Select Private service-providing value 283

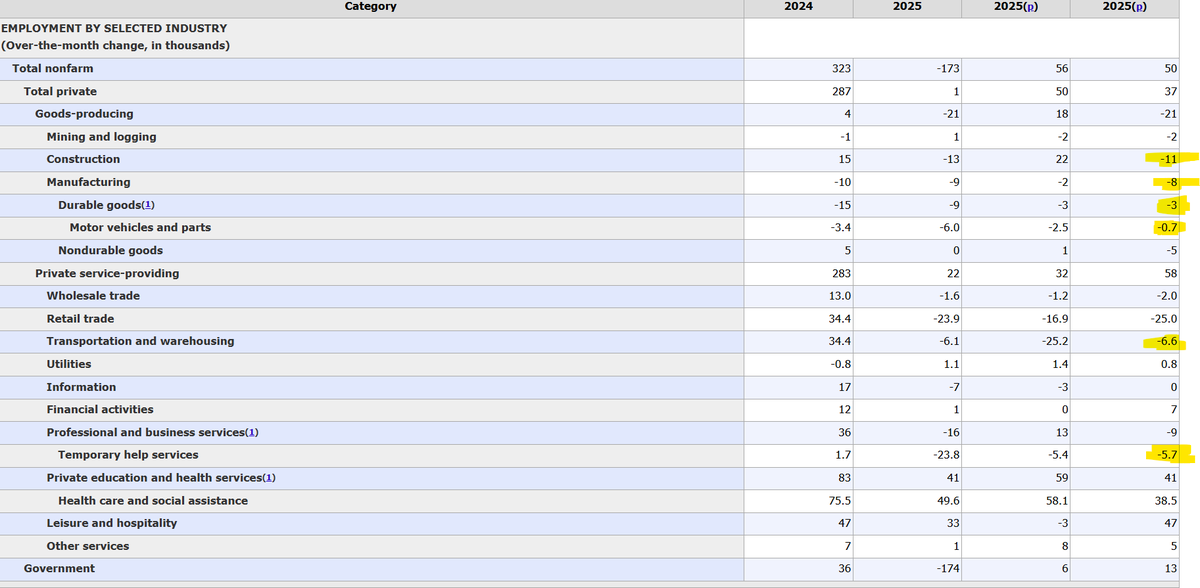coord(841,273)
